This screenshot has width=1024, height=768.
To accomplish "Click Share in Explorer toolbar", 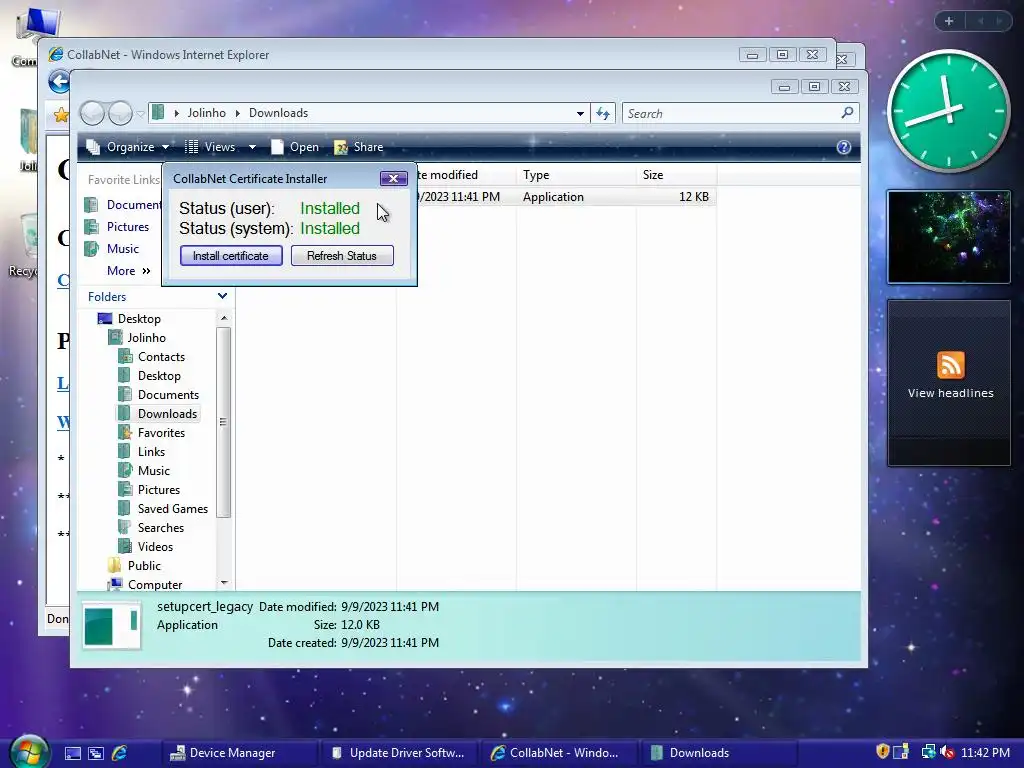I will click(x=359, y=147).
